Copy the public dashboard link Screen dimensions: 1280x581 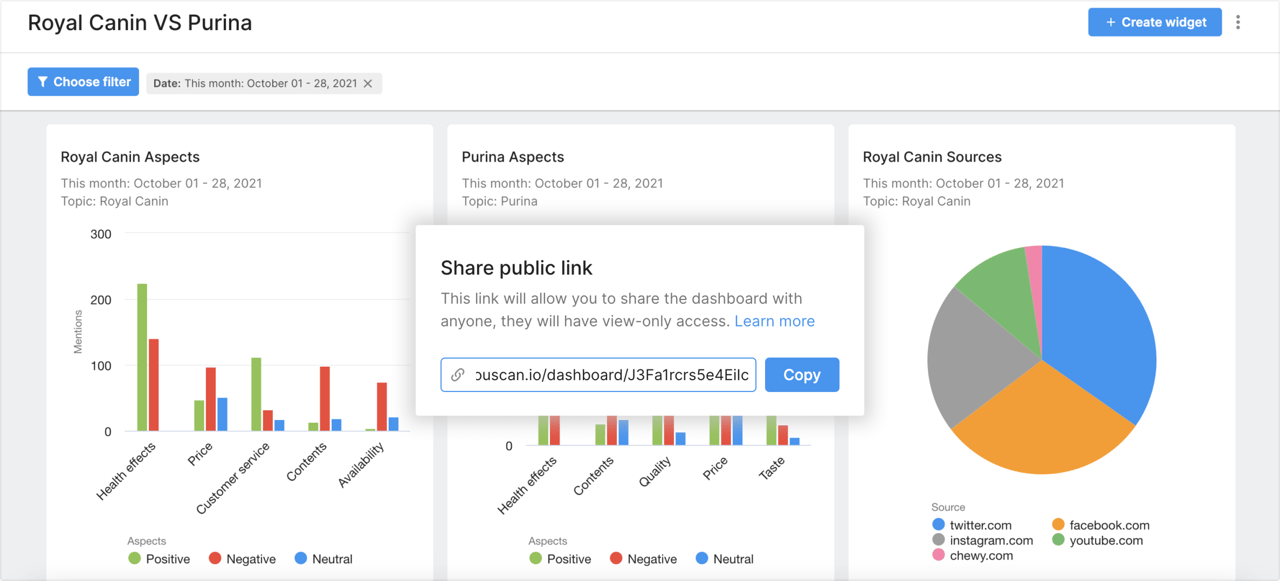click(x=801, y=374)
